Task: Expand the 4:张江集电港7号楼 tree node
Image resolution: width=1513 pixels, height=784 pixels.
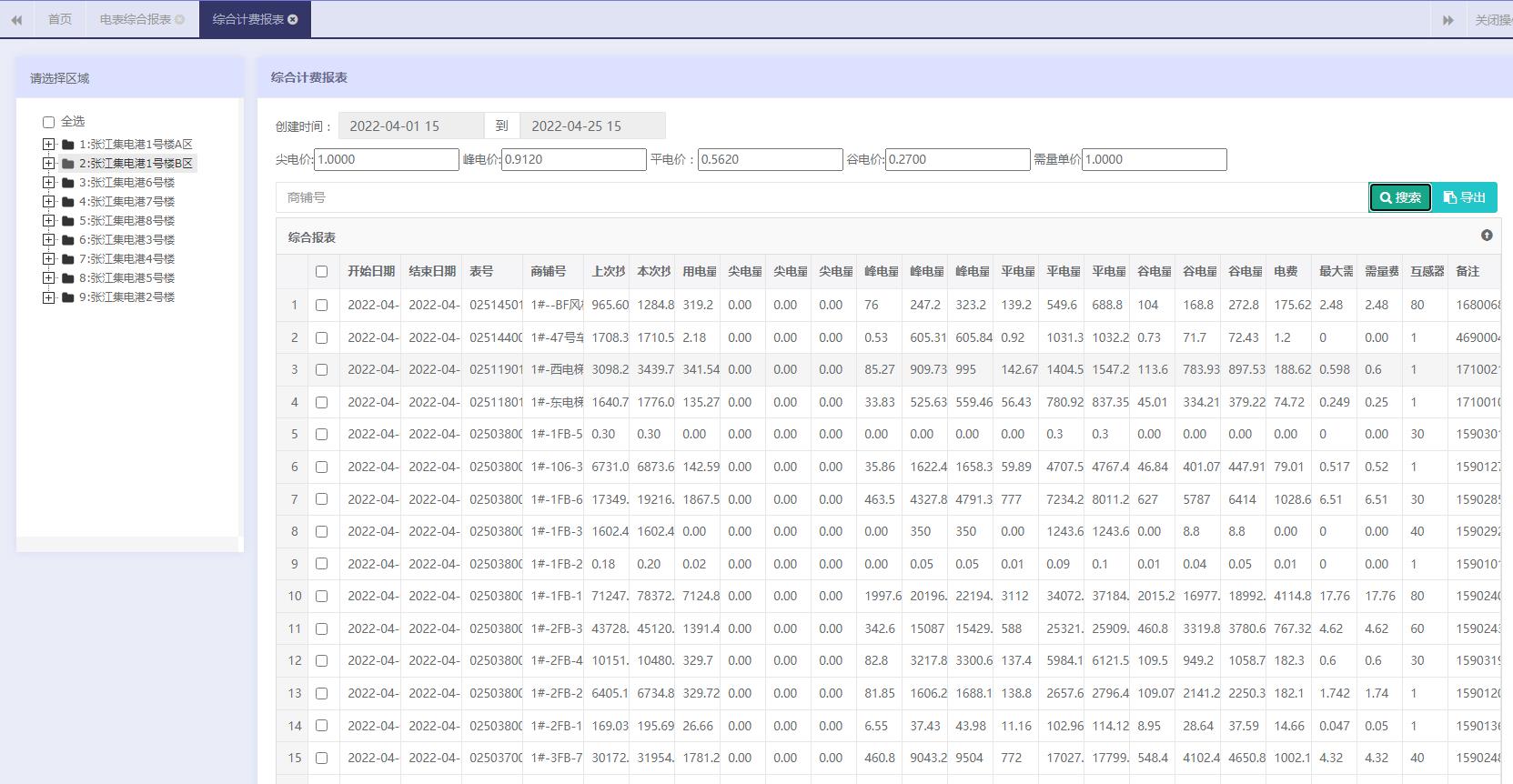Action: click(x=49, y=202)
